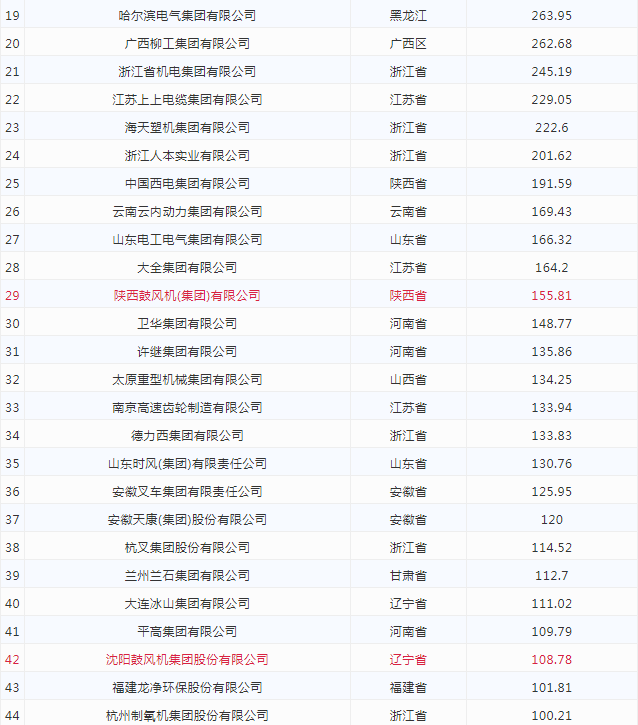Select red value 108.78
This screenshot has width=638, height=725.
[552, 659]
